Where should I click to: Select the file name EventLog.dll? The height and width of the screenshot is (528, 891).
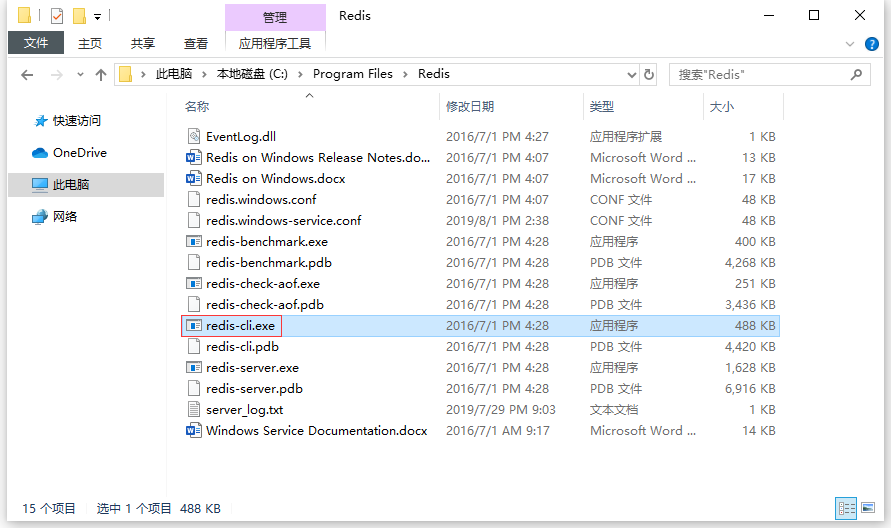[241, 136]
